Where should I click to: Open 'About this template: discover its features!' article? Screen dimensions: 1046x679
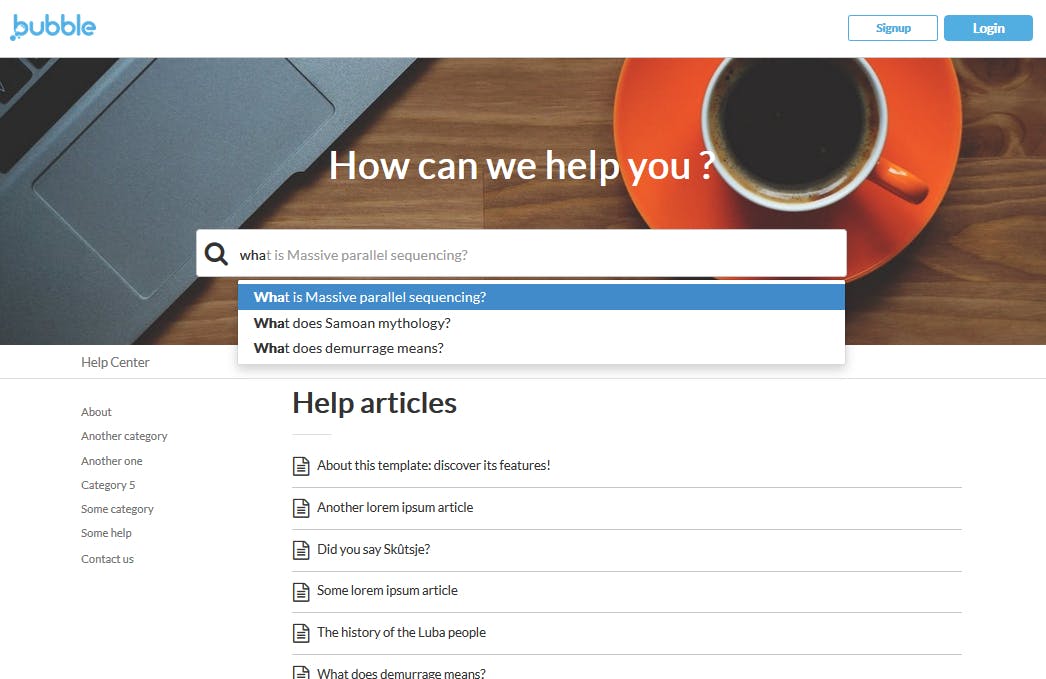433,465
